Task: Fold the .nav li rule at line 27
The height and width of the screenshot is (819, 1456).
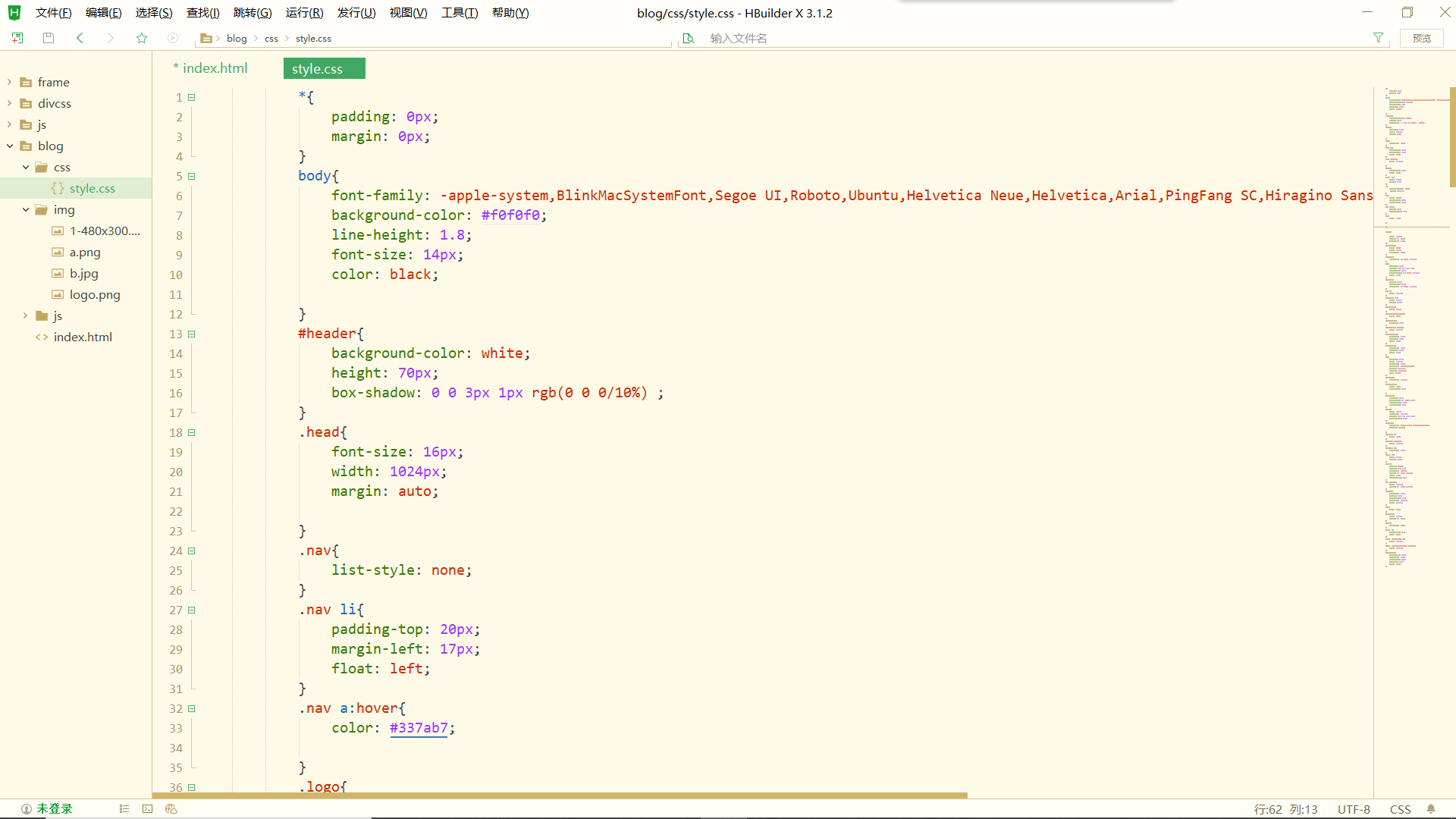Action: (x=192, y=610)
